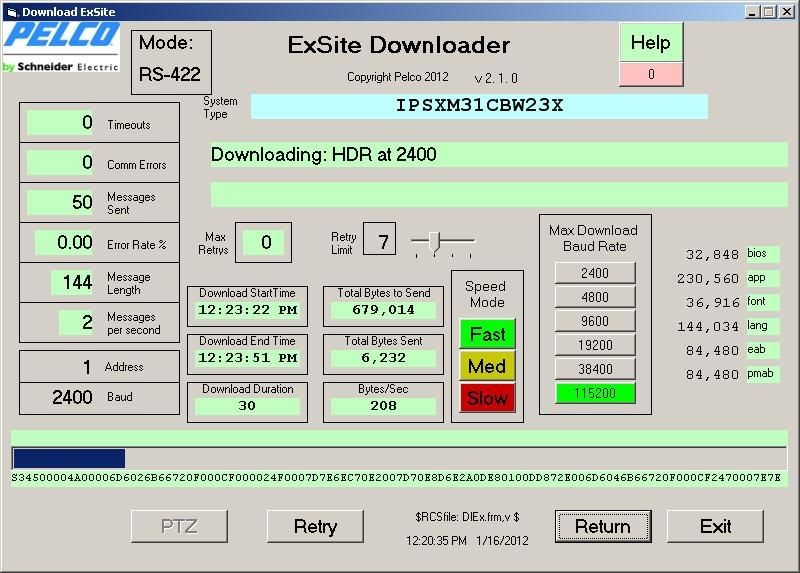Select the Med speed mode
This screenshot has width=800, height=573.
point(487,366)
